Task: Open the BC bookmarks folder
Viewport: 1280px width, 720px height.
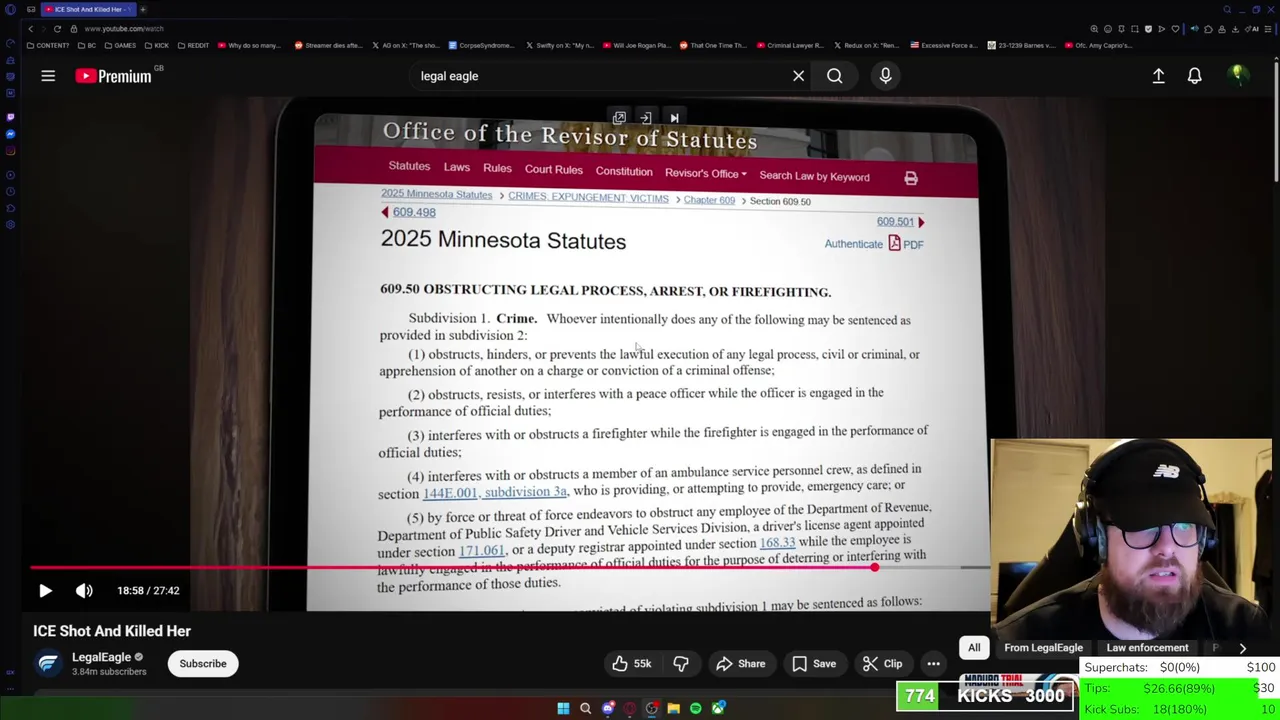Action: point(86,45)
